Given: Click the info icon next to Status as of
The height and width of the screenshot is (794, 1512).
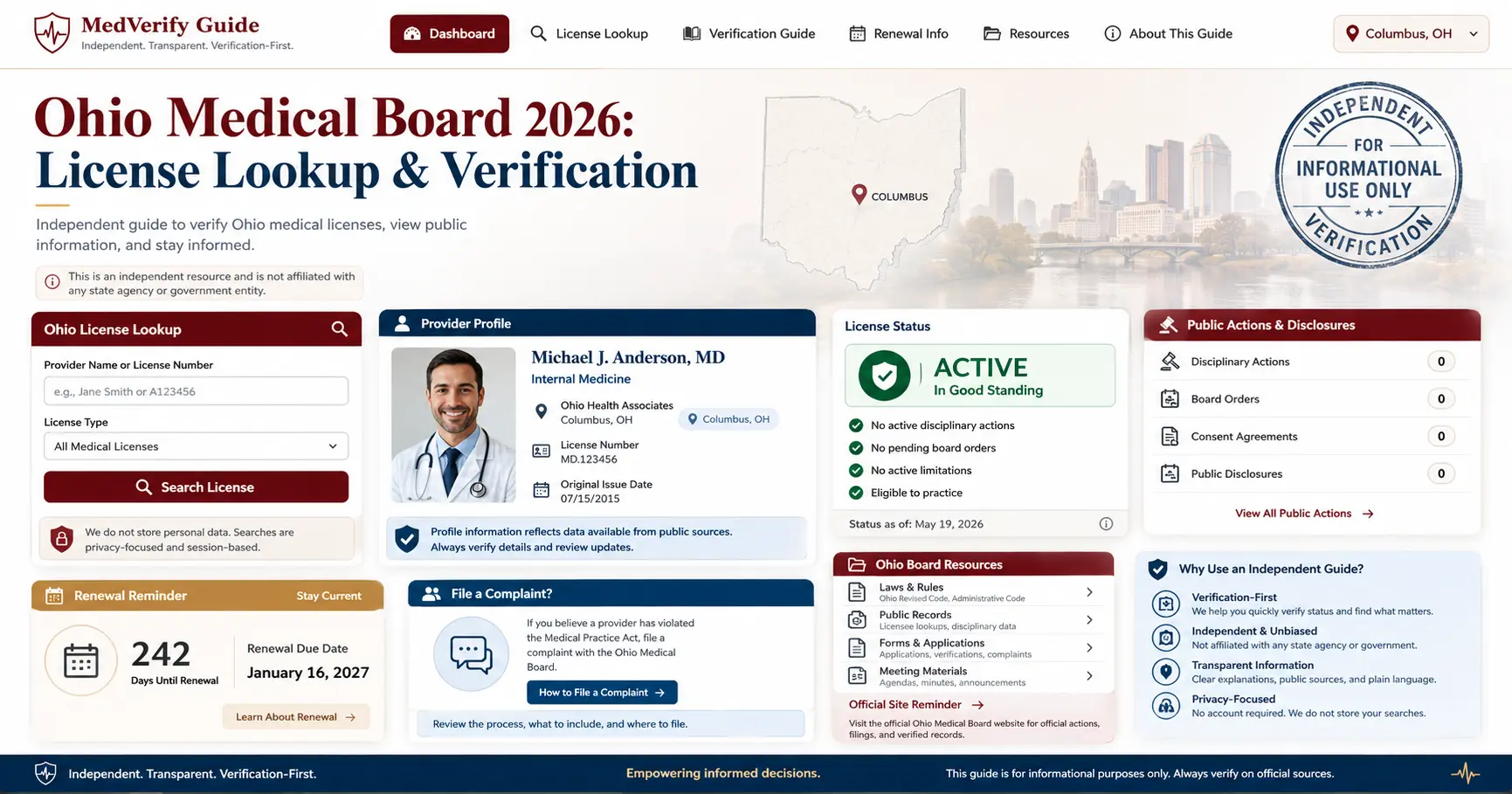Looking at the screenshot, I should point(1106,524).
